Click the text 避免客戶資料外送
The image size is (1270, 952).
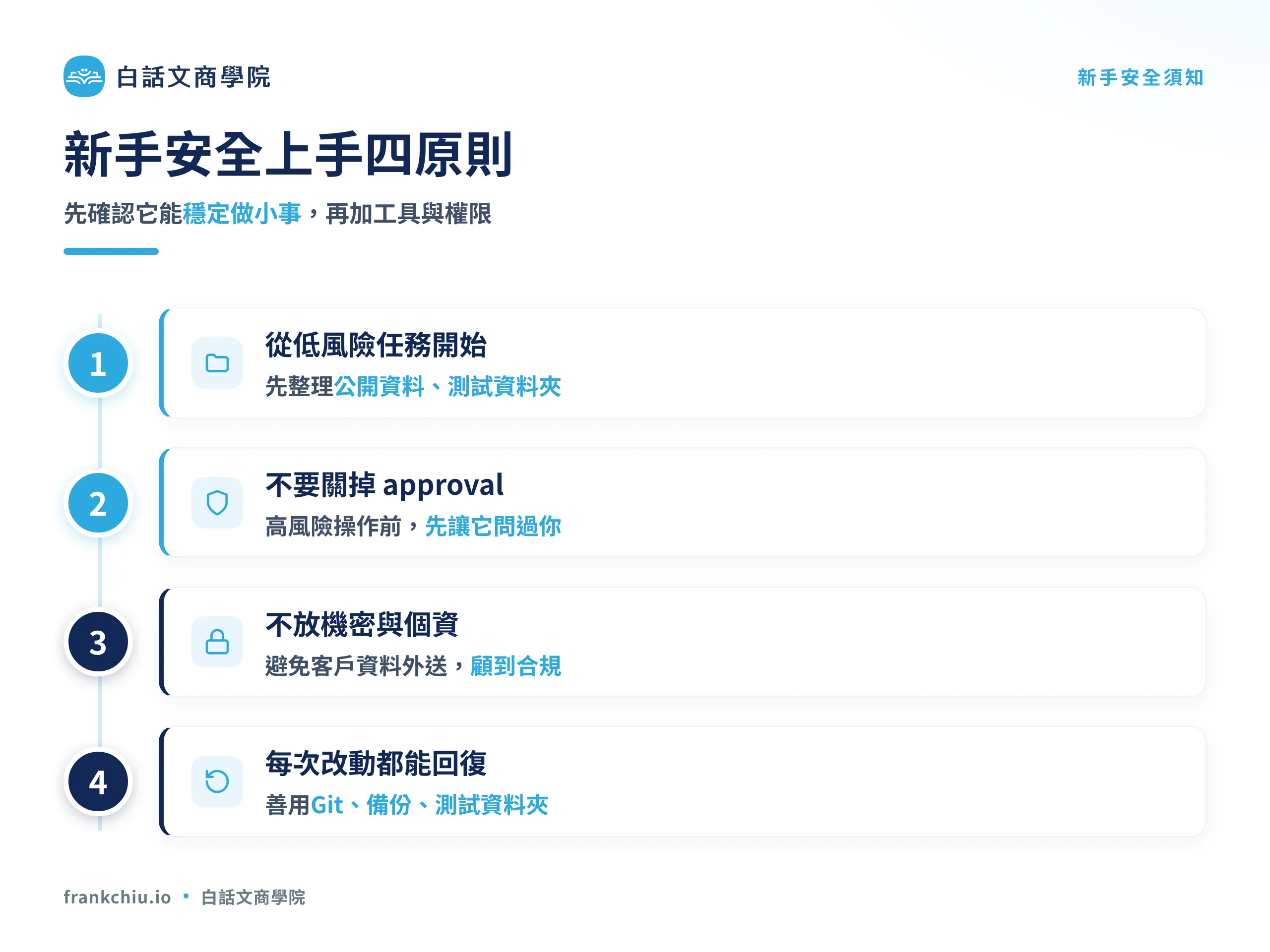click(356, 665)
